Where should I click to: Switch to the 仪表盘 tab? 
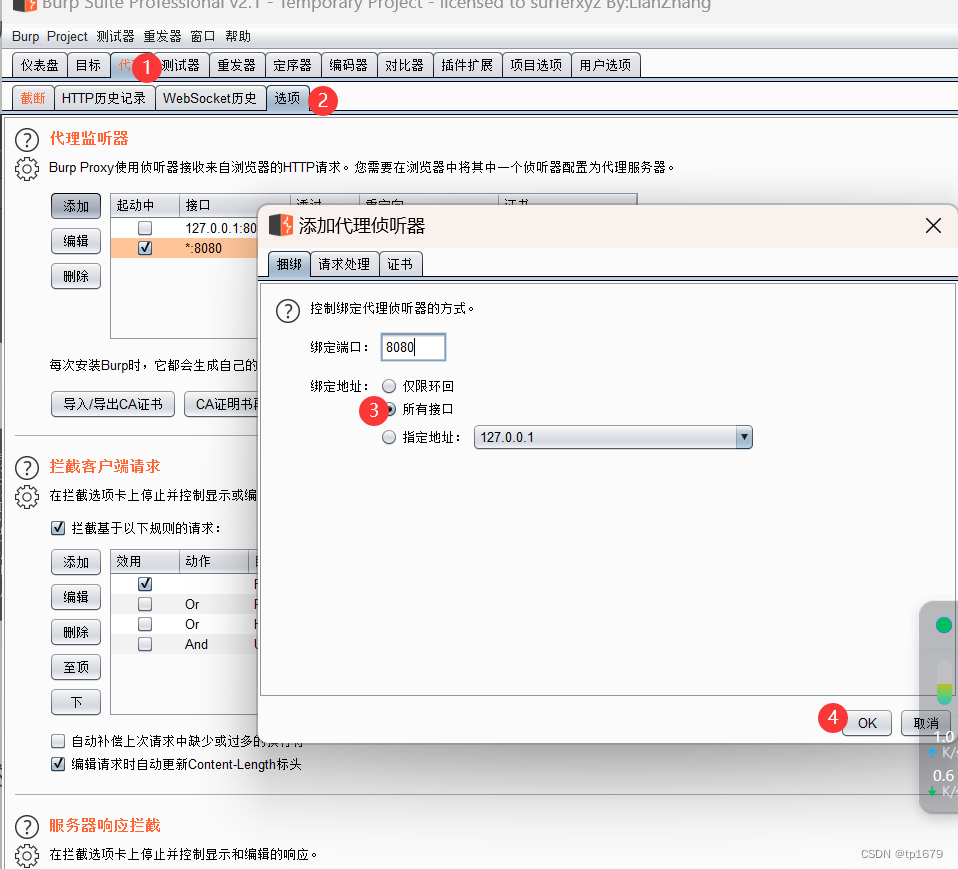pyautogui.click(x=40, y=65)
